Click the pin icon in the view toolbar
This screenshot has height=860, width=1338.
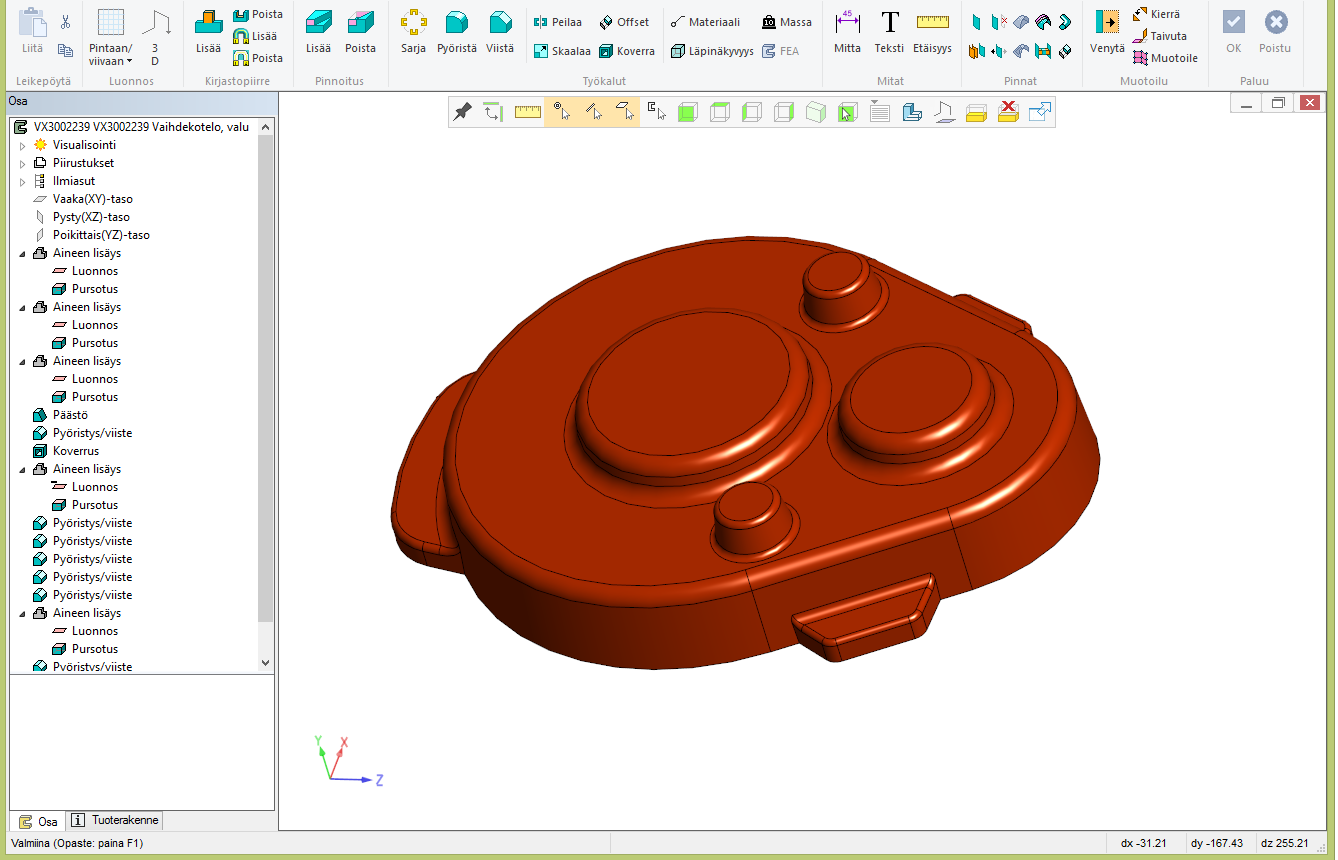point(462,112)
